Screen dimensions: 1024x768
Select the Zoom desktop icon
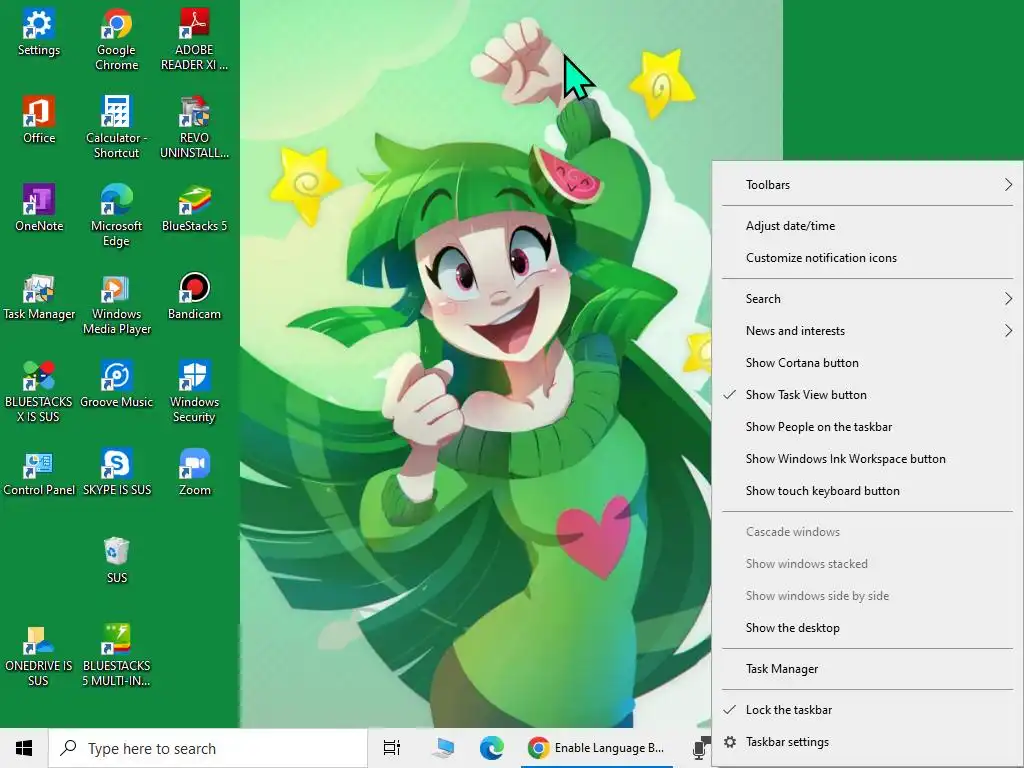click(194, 473)
